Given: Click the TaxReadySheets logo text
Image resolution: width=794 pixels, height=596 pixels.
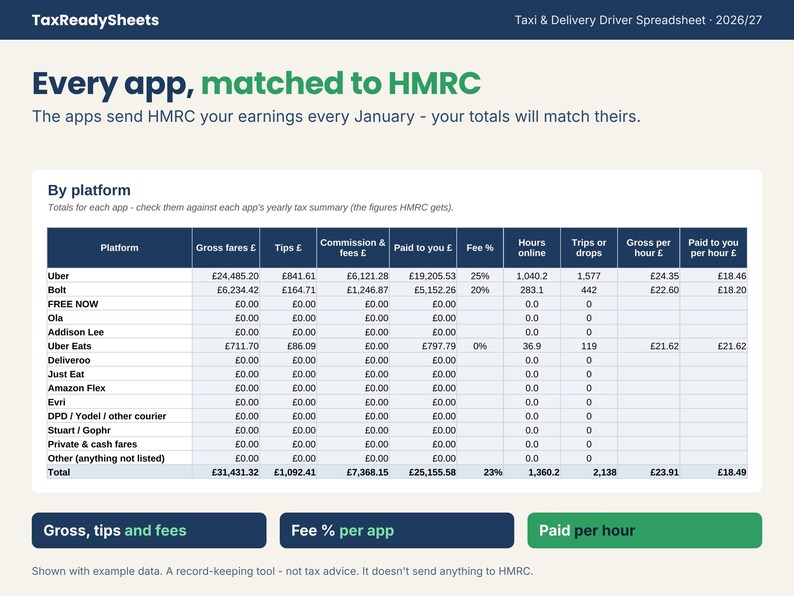Looking at the screenshot, I should click(x=95, y=20).
